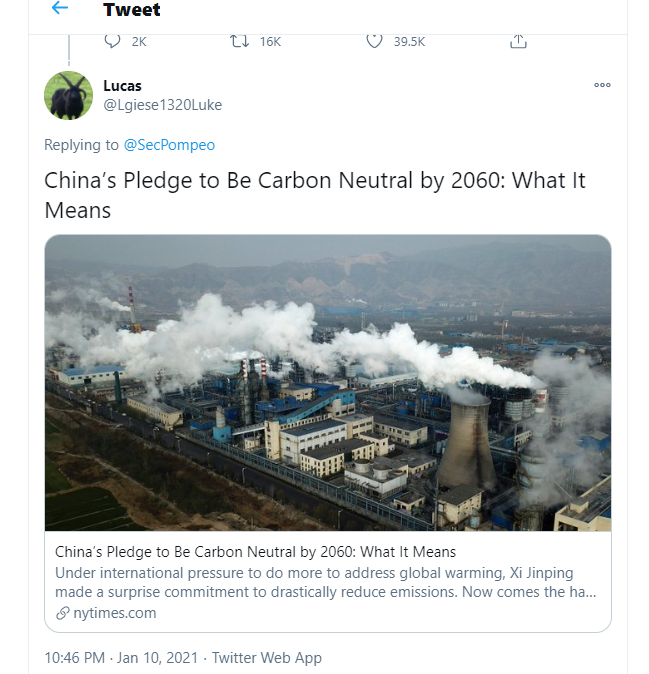649x674 pixels.
Task: Follow the nytimes.com source link
Action: (115, 613)
